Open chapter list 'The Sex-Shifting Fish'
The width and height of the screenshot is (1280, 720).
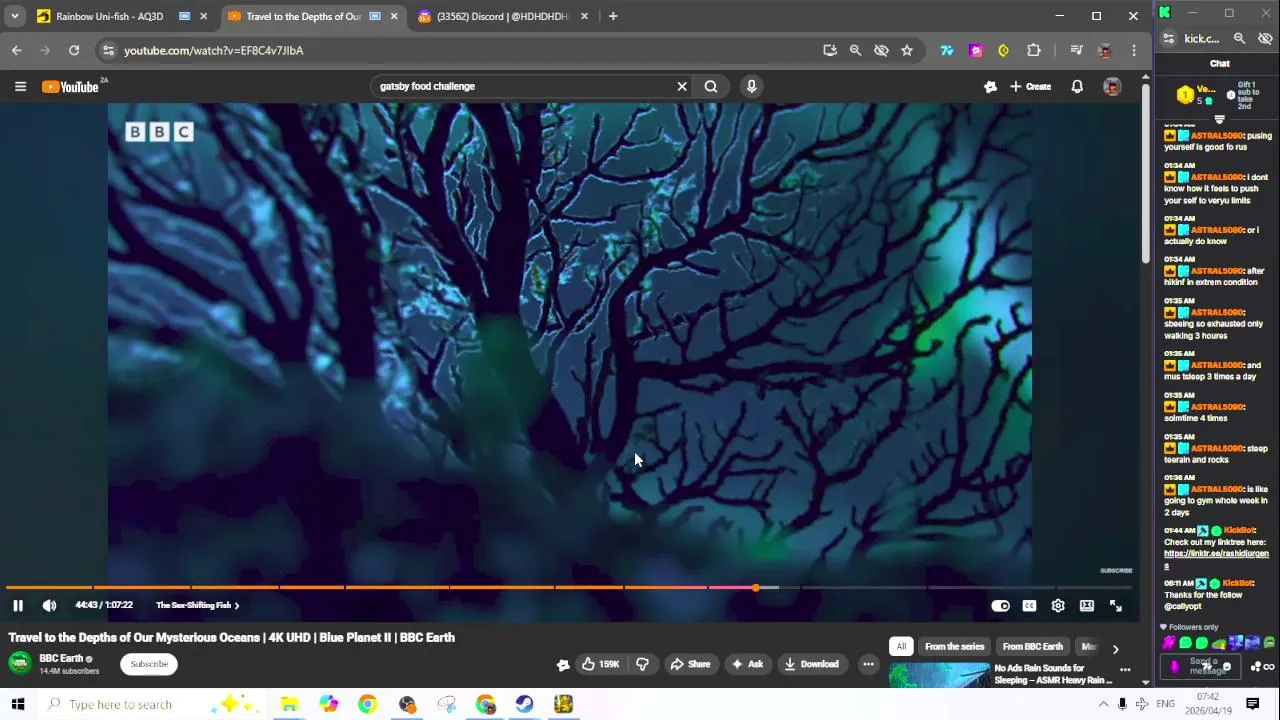(x=197, y=605)
